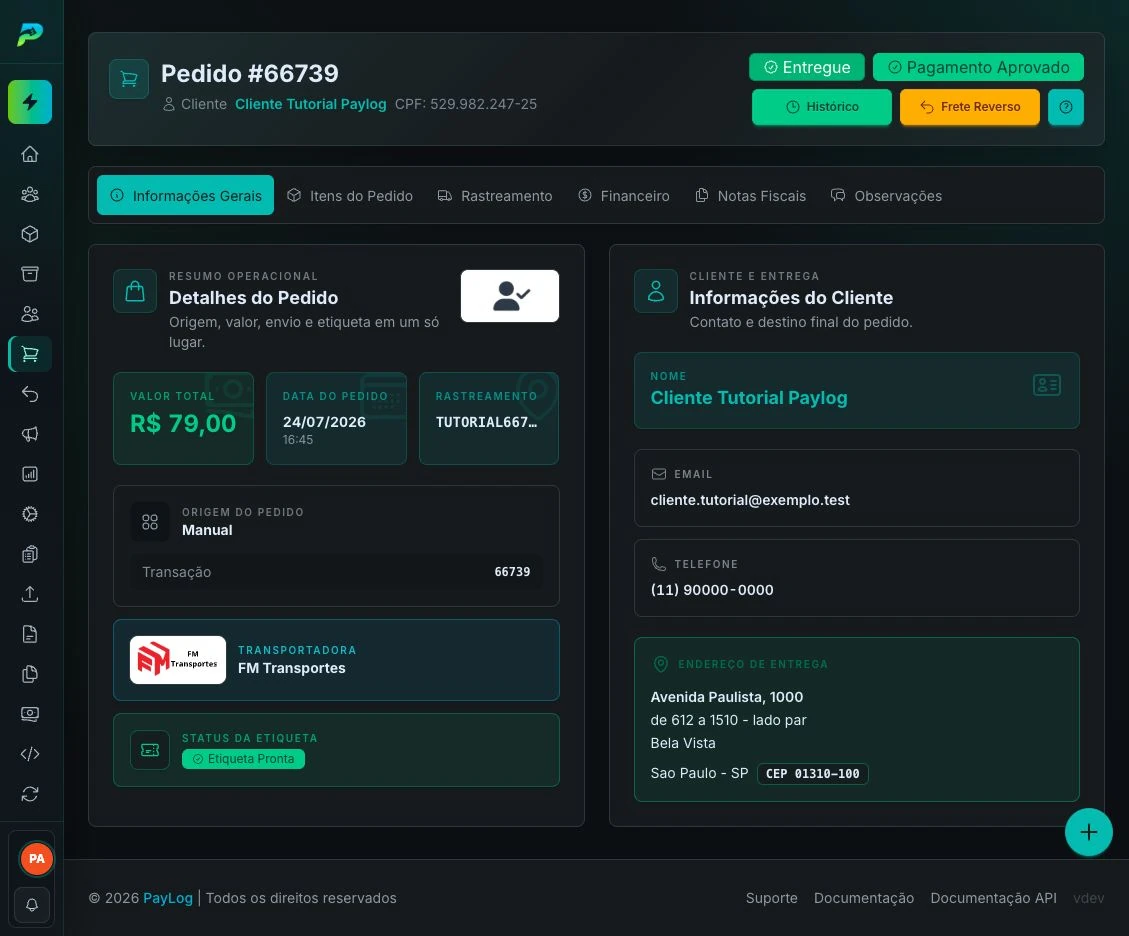The image size is (1129, 936).
Task: Click the PayLog logo in sidebar
Action: (30, 34)
